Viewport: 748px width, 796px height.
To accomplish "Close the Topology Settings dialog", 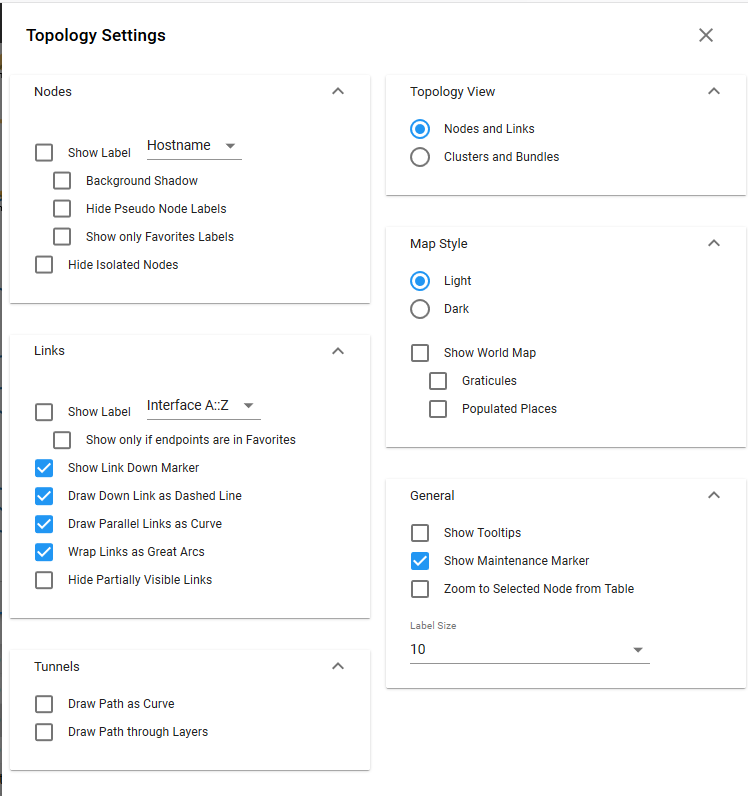I will pyautogui.click(x=706, y=35).
